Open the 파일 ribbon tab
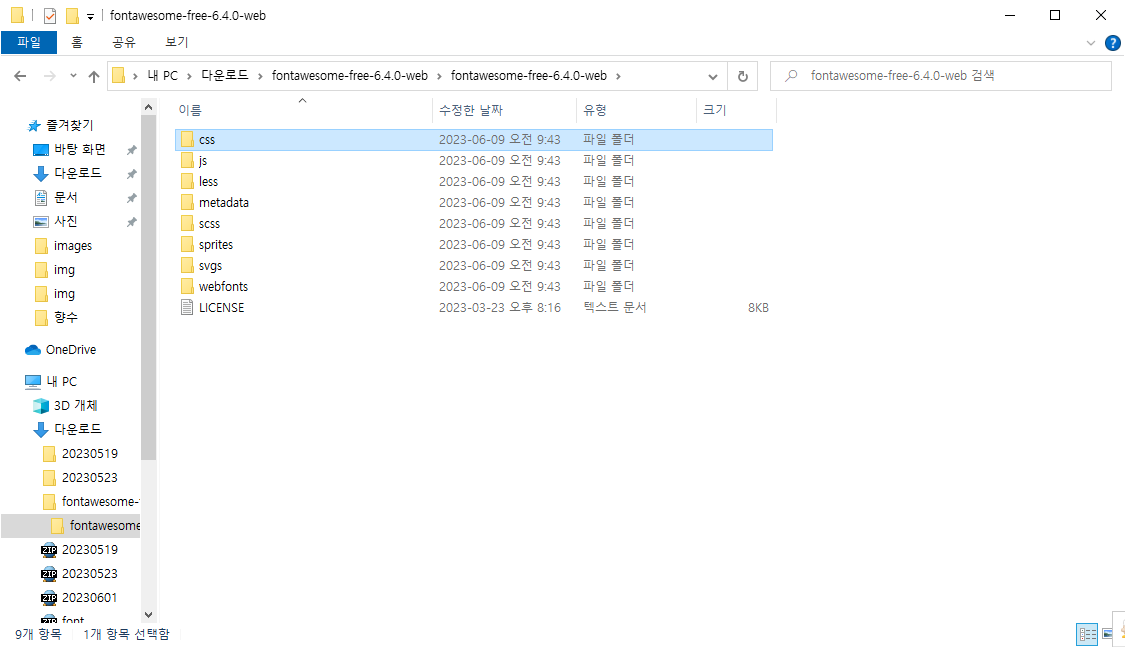 click(x=29, y=42)
